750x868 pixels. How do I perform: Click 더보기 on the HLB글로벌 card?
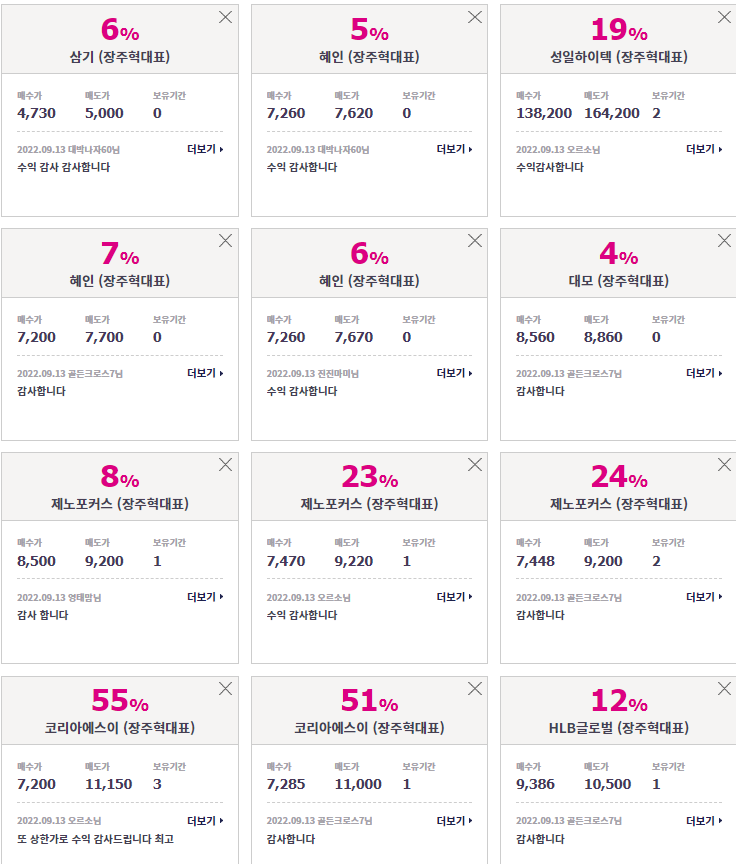pyautogui.click(x=704, y=821)
